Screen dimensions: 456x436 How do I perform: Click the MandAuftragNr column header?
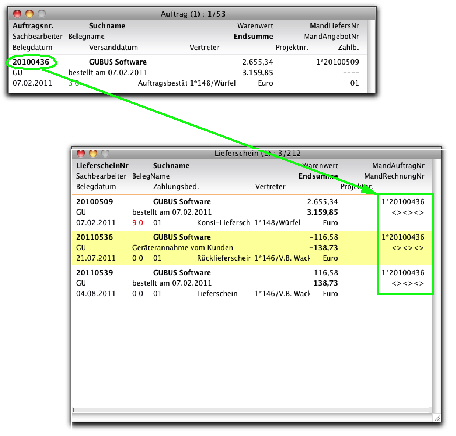coord(398,165)
